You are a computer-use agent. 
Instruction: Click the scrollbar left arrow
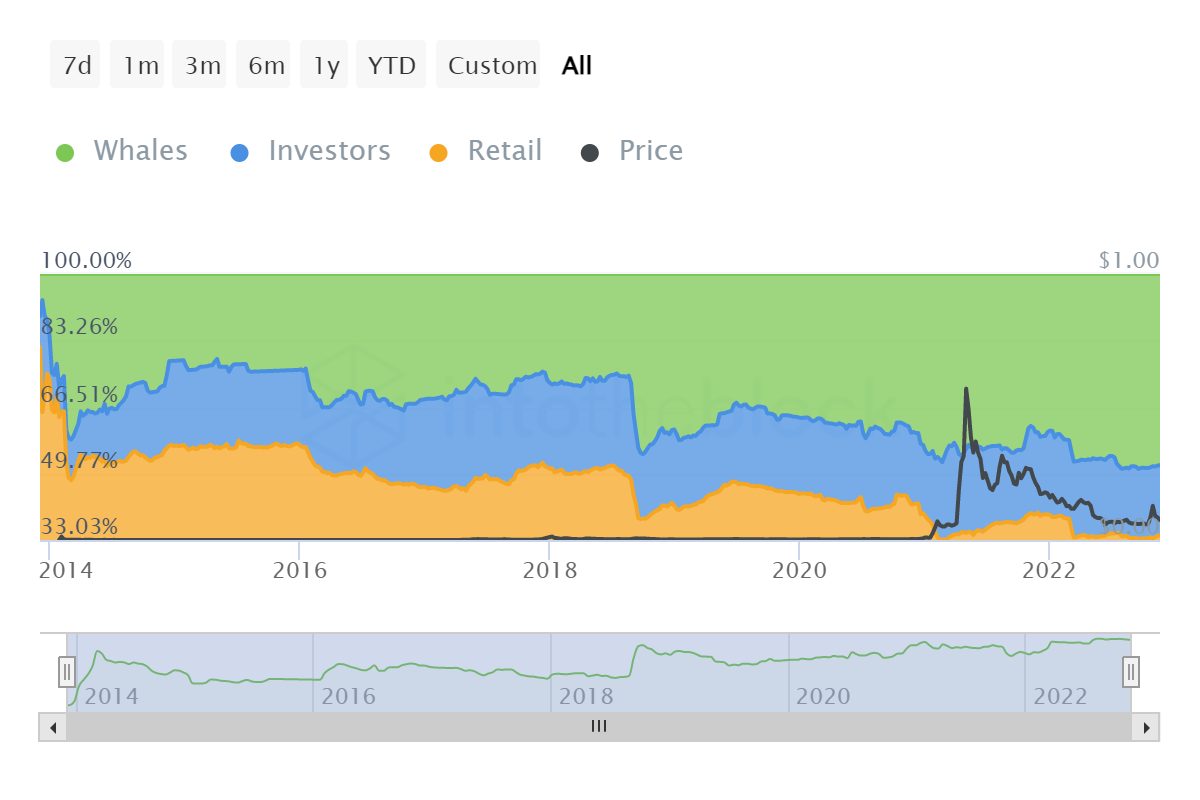coord(52,727)
